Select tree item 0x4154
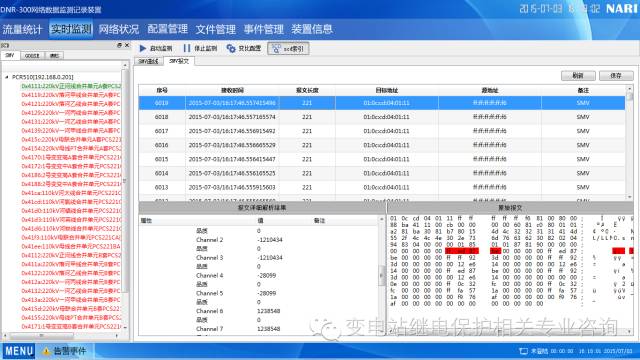 coord(71,149)
